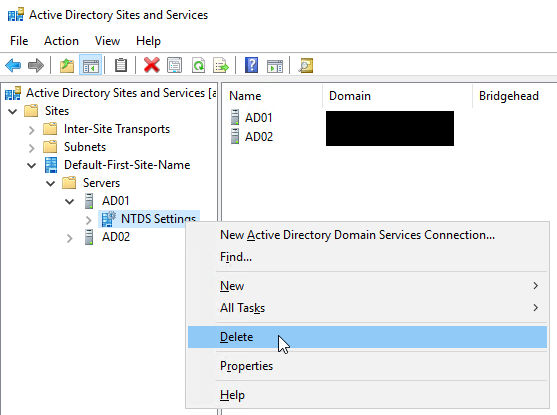This screenshot has height=415, width=557.
Task: Select the 'NTDS Settings' tree label
Action: (158, 219)
